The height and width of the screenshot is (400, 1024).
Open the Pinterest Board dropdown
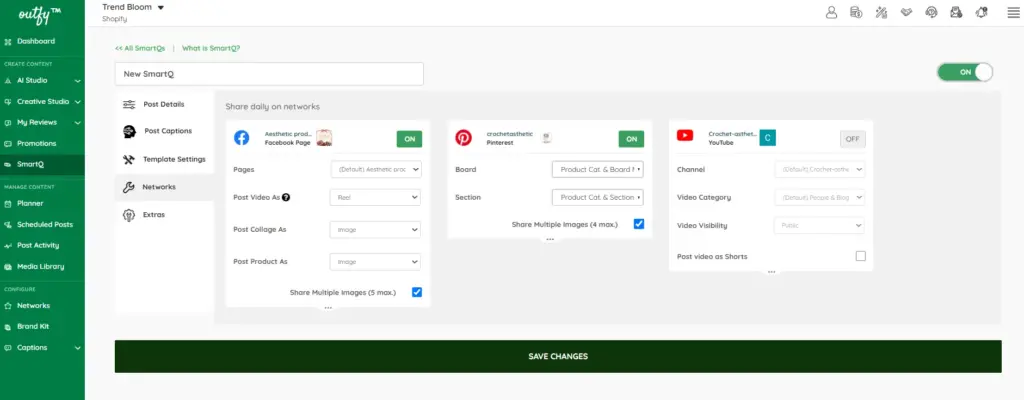598,169
